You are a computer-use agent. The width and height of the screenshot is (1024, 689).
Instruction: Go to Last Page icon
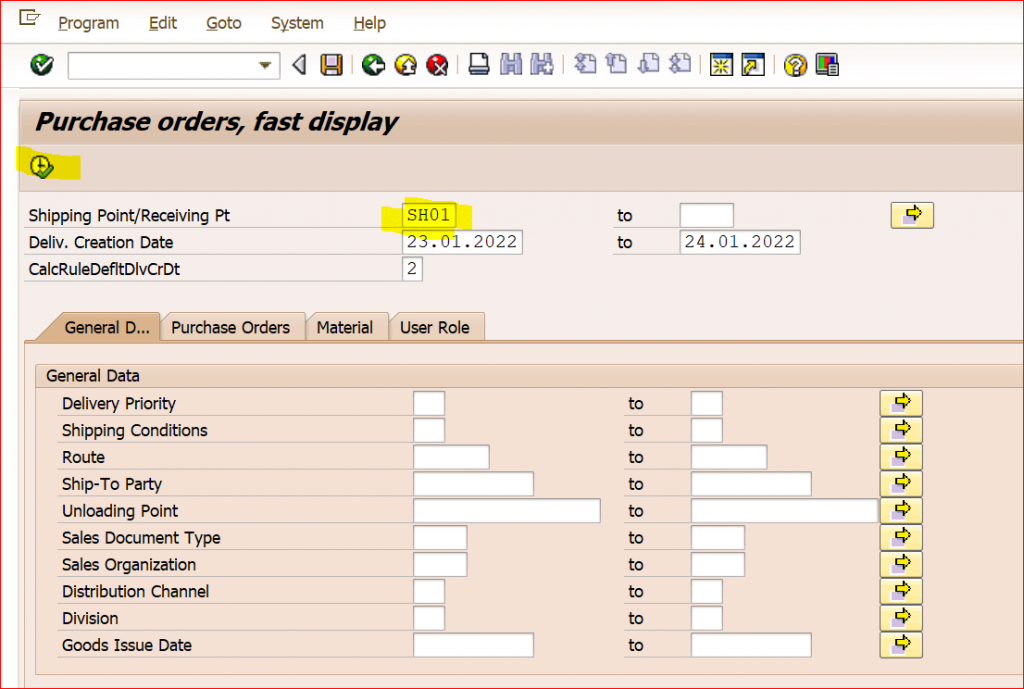pyautogui.click(x=680, y=64)
